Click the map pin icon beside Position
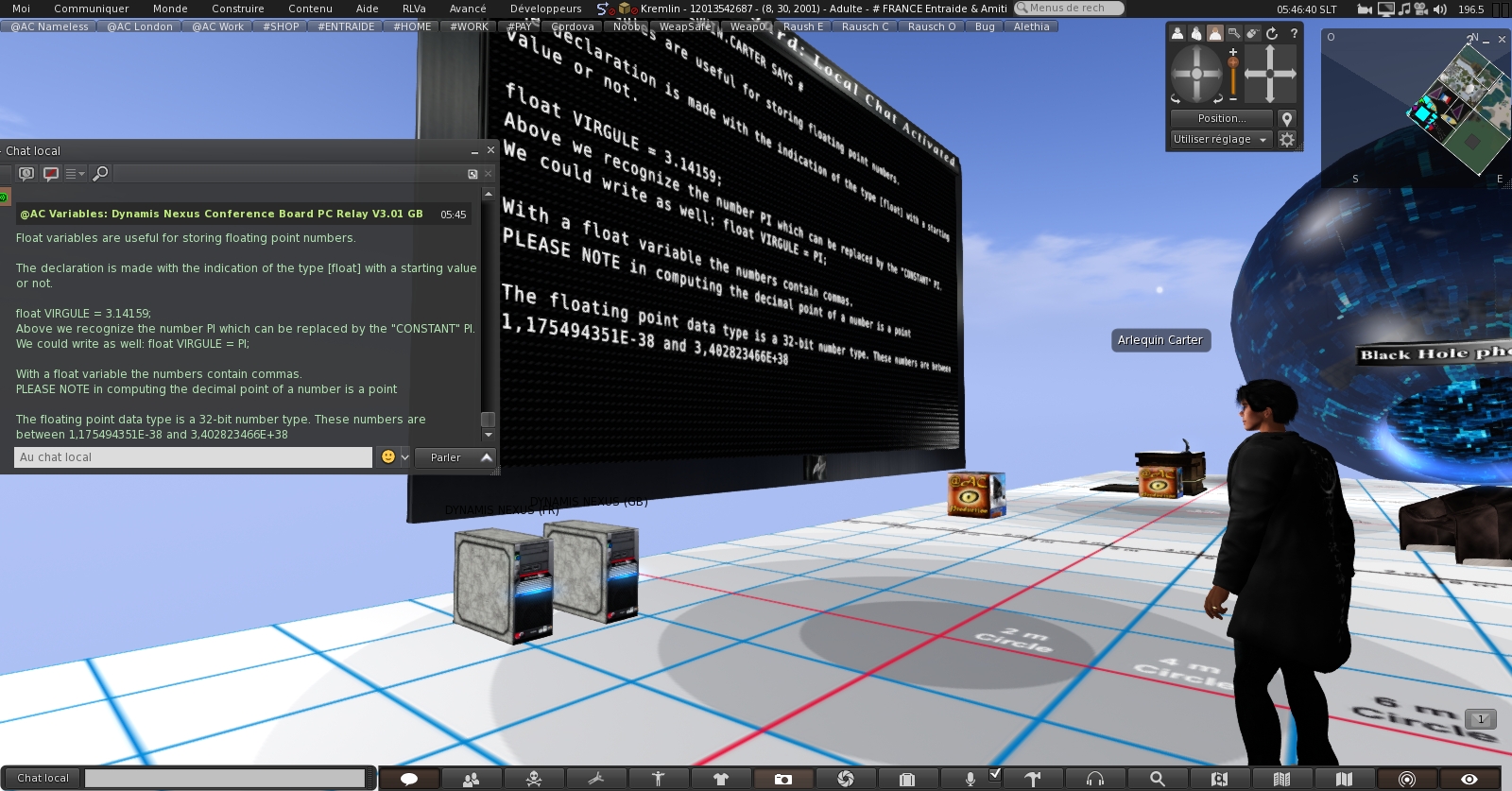The height and width of the screenshot is (791, 1512). tap(1287, 118)
